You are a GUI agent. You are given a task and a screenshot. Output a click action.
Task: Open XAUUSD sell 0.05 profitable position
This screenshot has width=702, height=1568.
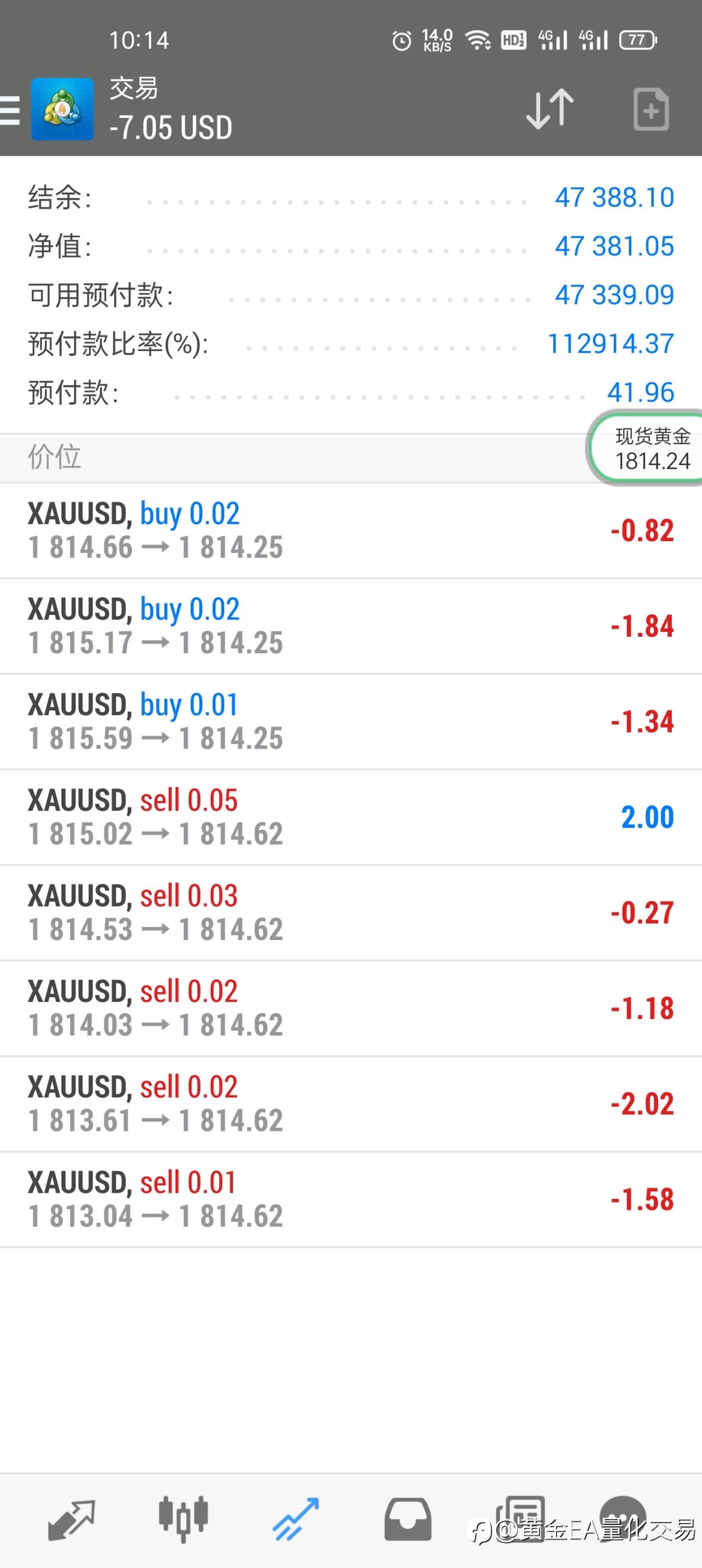tap(350, 818)
